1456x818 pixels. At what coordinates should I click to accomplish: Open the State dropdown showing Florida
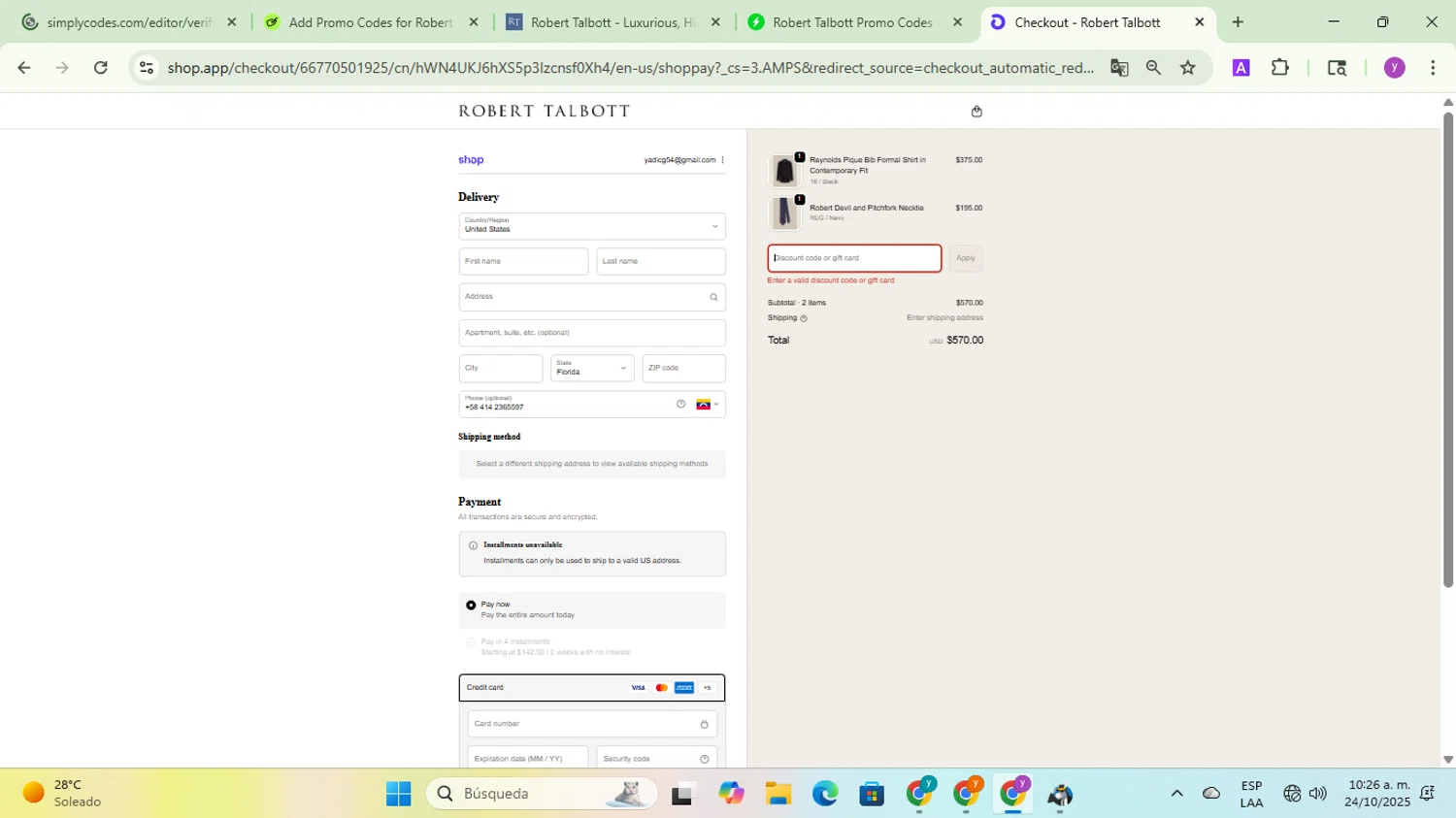coord(592,369)
